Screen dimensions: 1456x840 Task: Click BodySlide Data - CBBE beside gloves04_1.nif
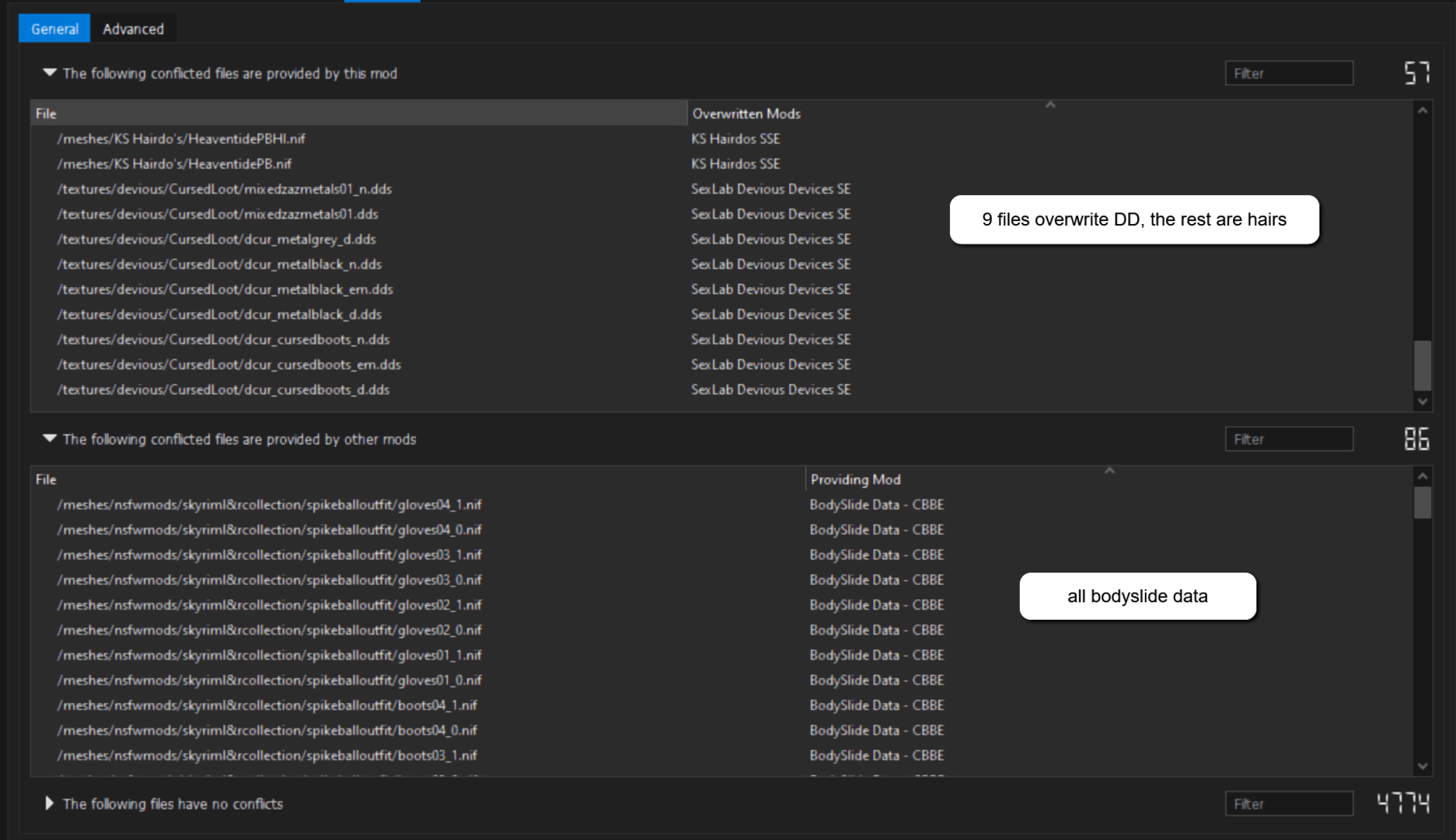pyautogui.click(x=877, y=505)
